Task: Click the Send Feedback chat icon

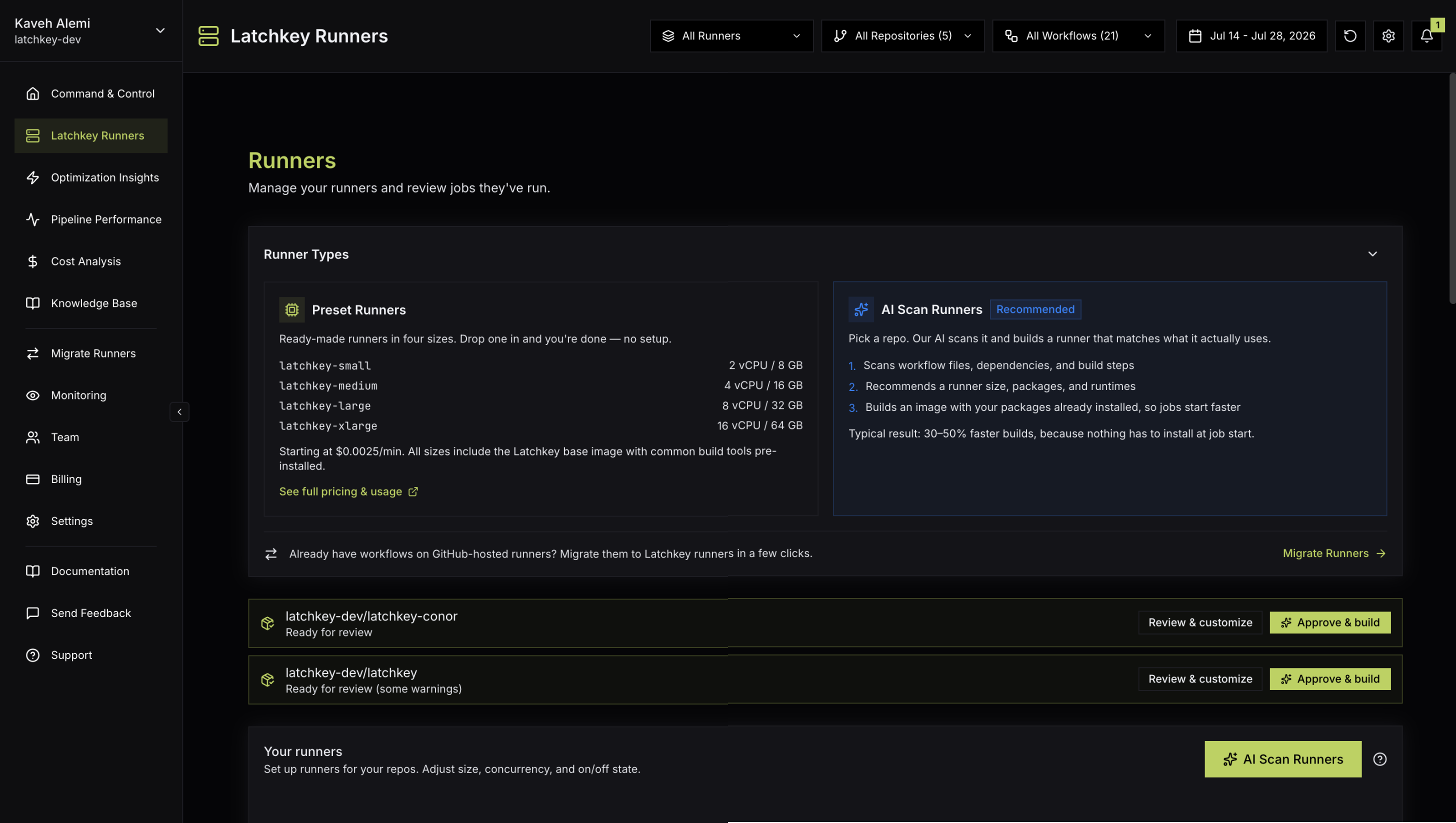Action: pos(33,612)
